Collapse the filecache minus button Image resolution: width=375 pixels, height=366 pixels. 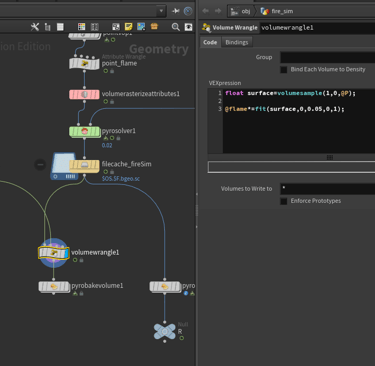(40, 164)
